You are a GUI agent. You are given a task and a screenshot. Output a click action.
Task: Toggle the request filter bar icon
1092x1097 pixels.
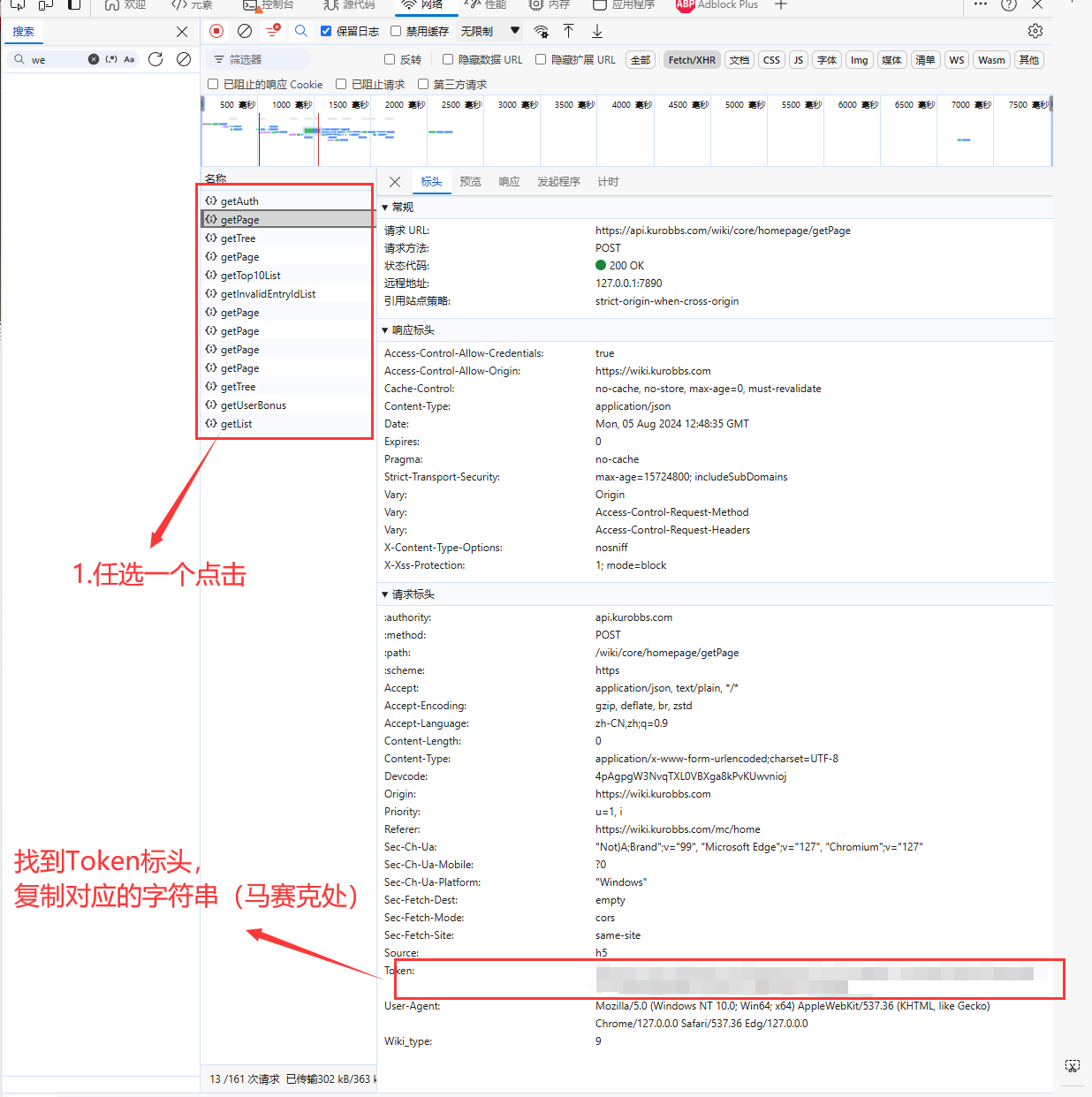[273, 31]
